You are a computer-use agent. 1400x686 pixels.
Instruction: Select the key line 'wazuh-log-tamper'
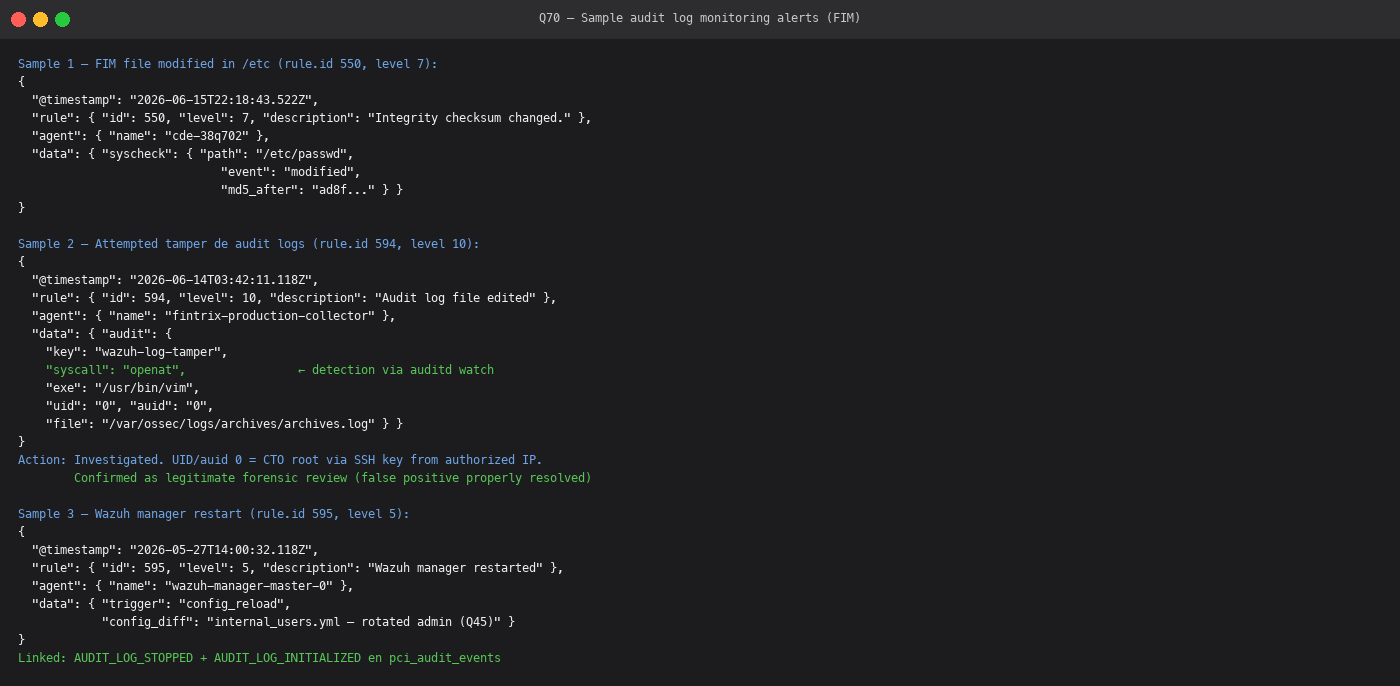click(x=137, y=352)
